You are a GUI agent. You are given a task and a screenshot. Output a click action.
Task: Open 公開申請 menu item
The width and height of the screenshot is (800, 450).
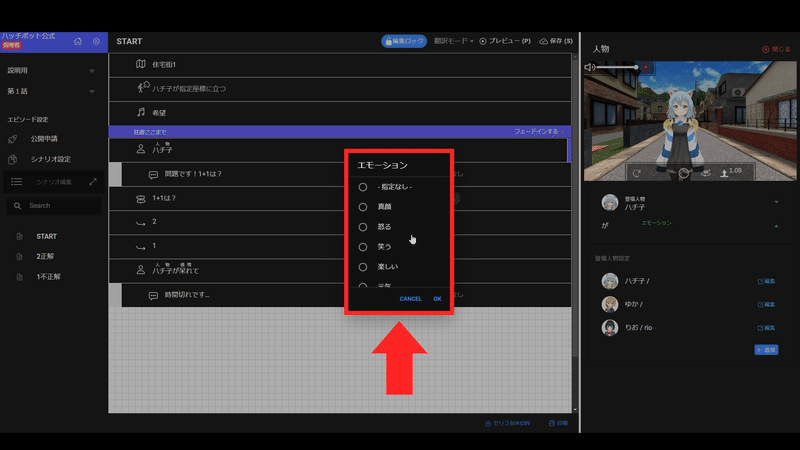(44, 139)
